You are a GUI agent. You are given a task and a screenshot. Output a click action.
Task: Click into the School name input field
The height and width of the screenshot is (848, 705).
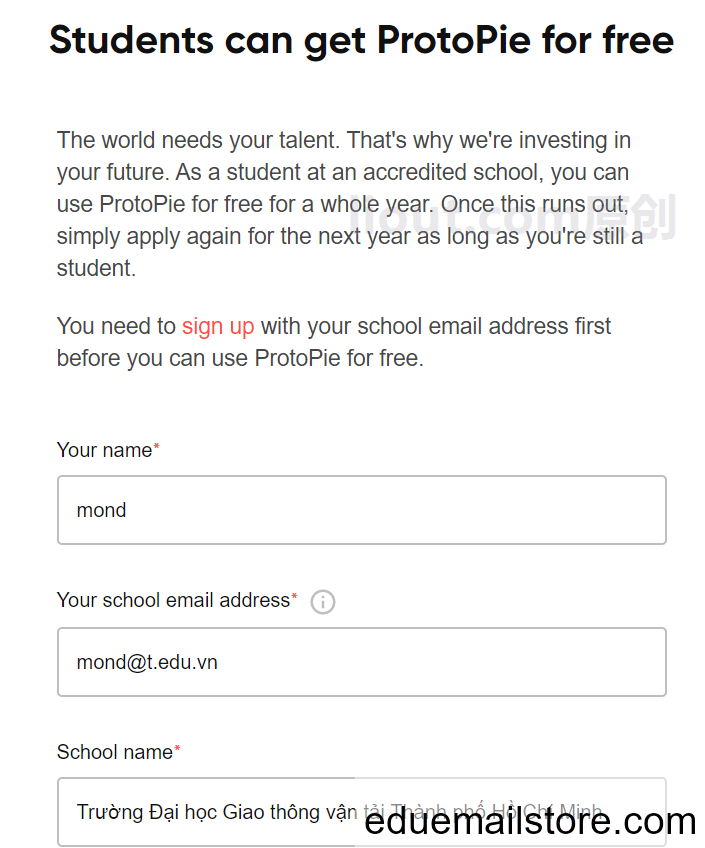pos(362,812)
